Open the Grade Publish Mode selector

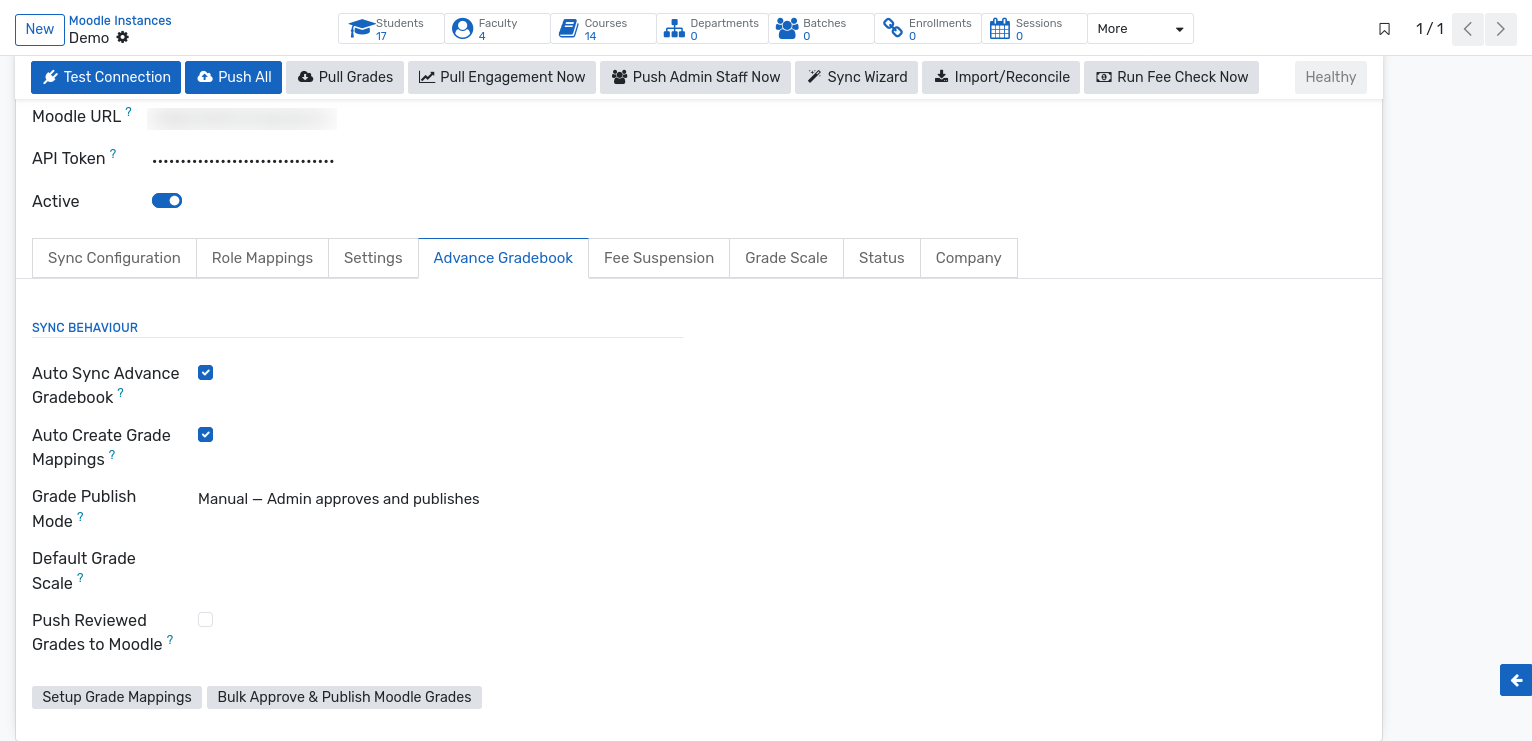tap(440, 499)
